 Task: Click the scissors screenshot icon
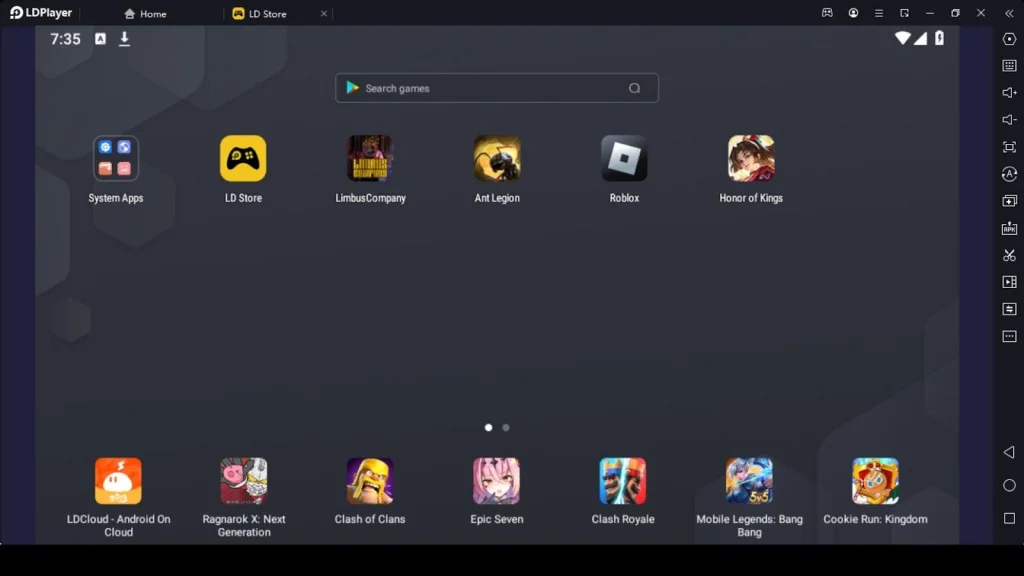(1009, 255)
